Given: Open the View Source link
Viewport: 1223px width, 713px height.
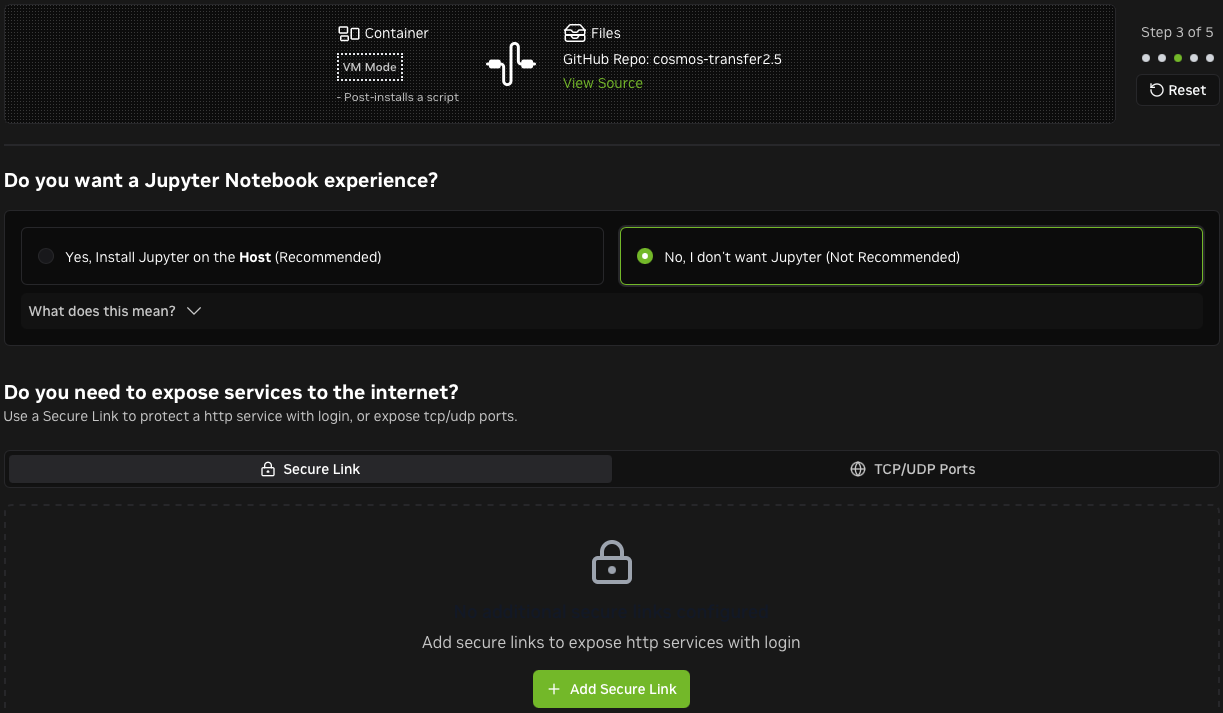Looking at the screenshot, I should tap(603, 83).
